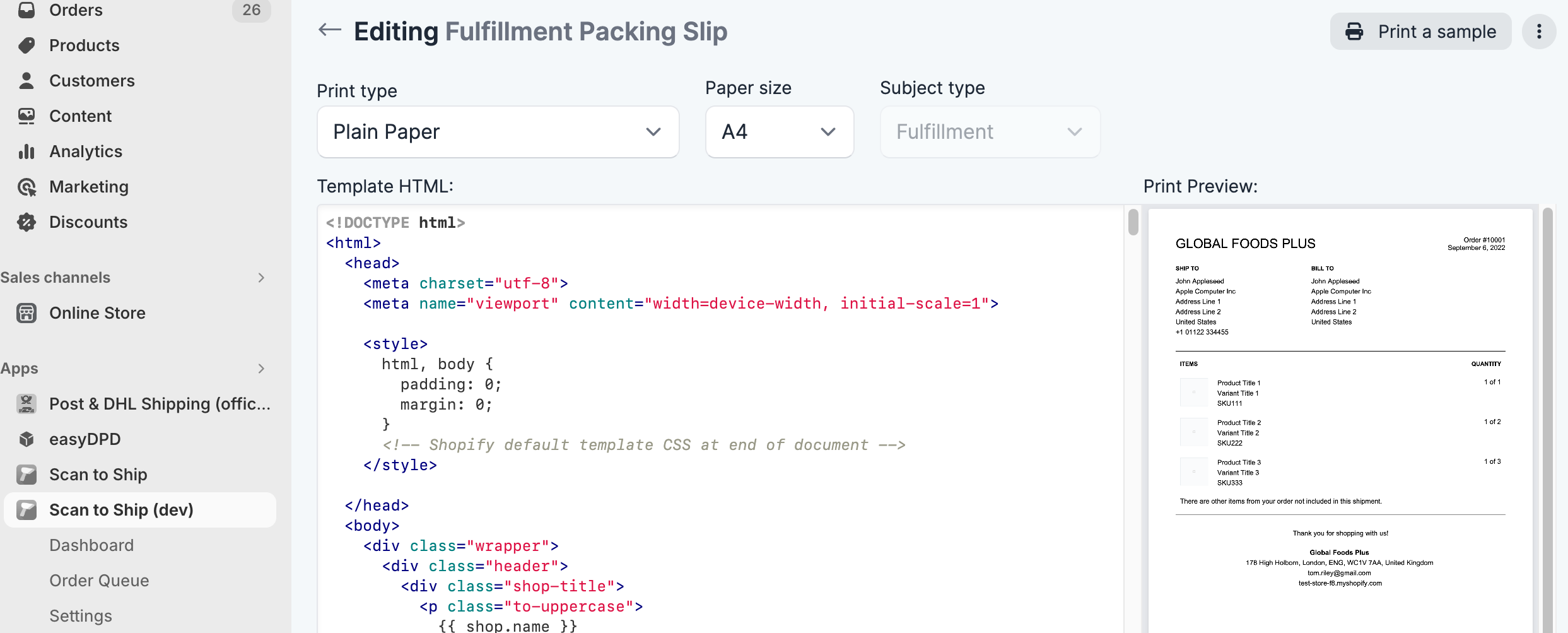The width and height of the screenshot is (1568, 633).
Task: Click the Marketing target icon
Action: (x=26, y=187)
